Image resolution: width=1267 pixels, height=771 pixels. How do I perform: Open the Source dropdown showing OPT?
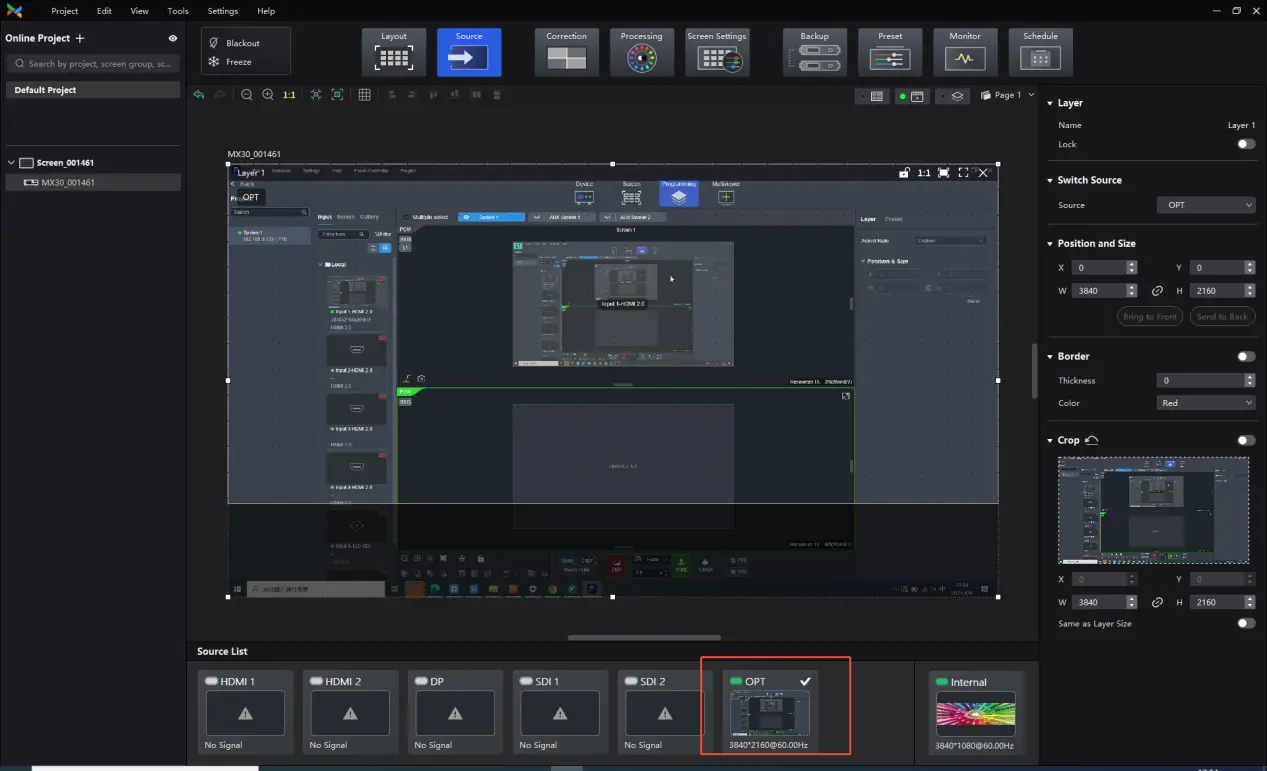click(1205, 205)
